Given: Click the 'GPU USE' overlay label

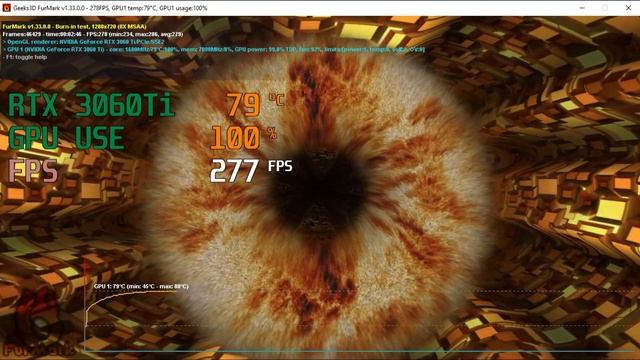Looking at the screenshot, I should (x=66, y=138).
